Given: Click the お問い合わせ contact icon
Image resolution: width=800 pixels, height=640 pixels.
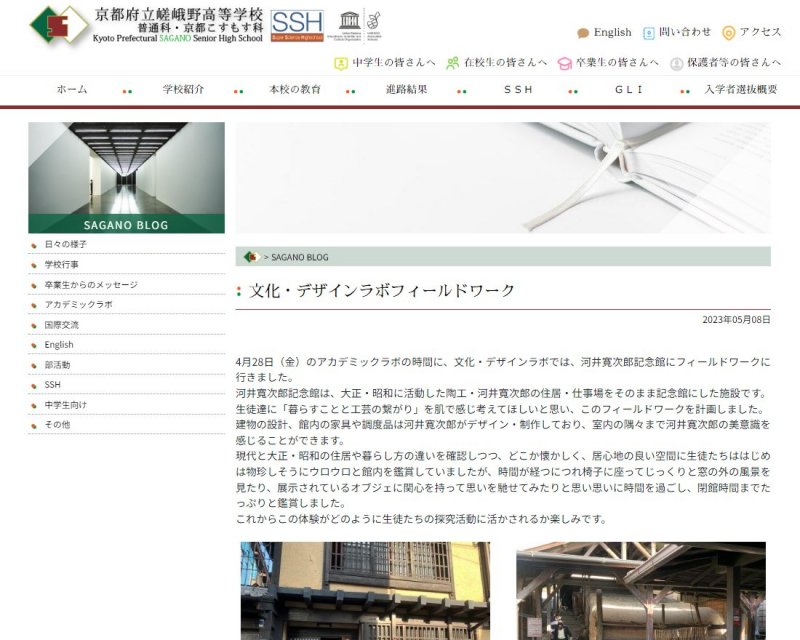Looking at the screenshot, I should (x=648, y=33).
